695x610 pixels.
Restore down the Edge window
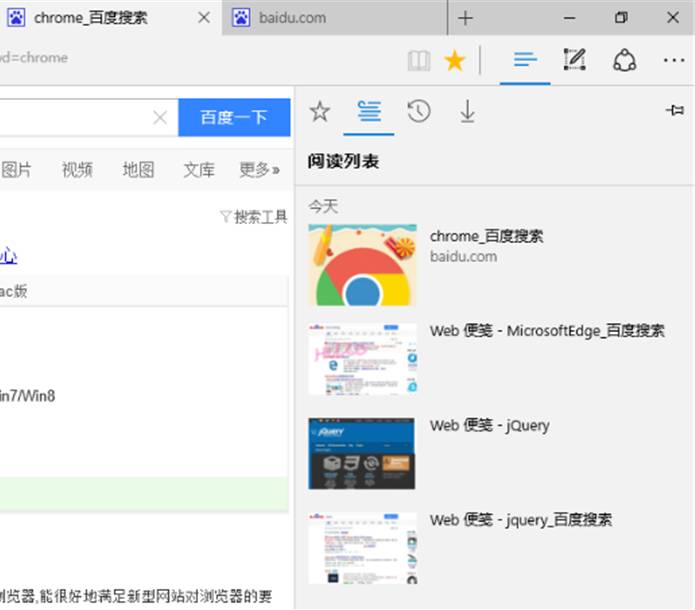(621, 18)
